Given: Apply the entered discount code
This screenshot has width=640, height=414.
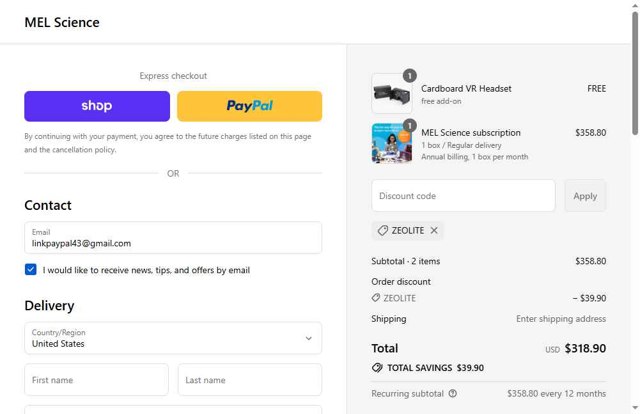Looking at the screenshot, I should point(585,196).
